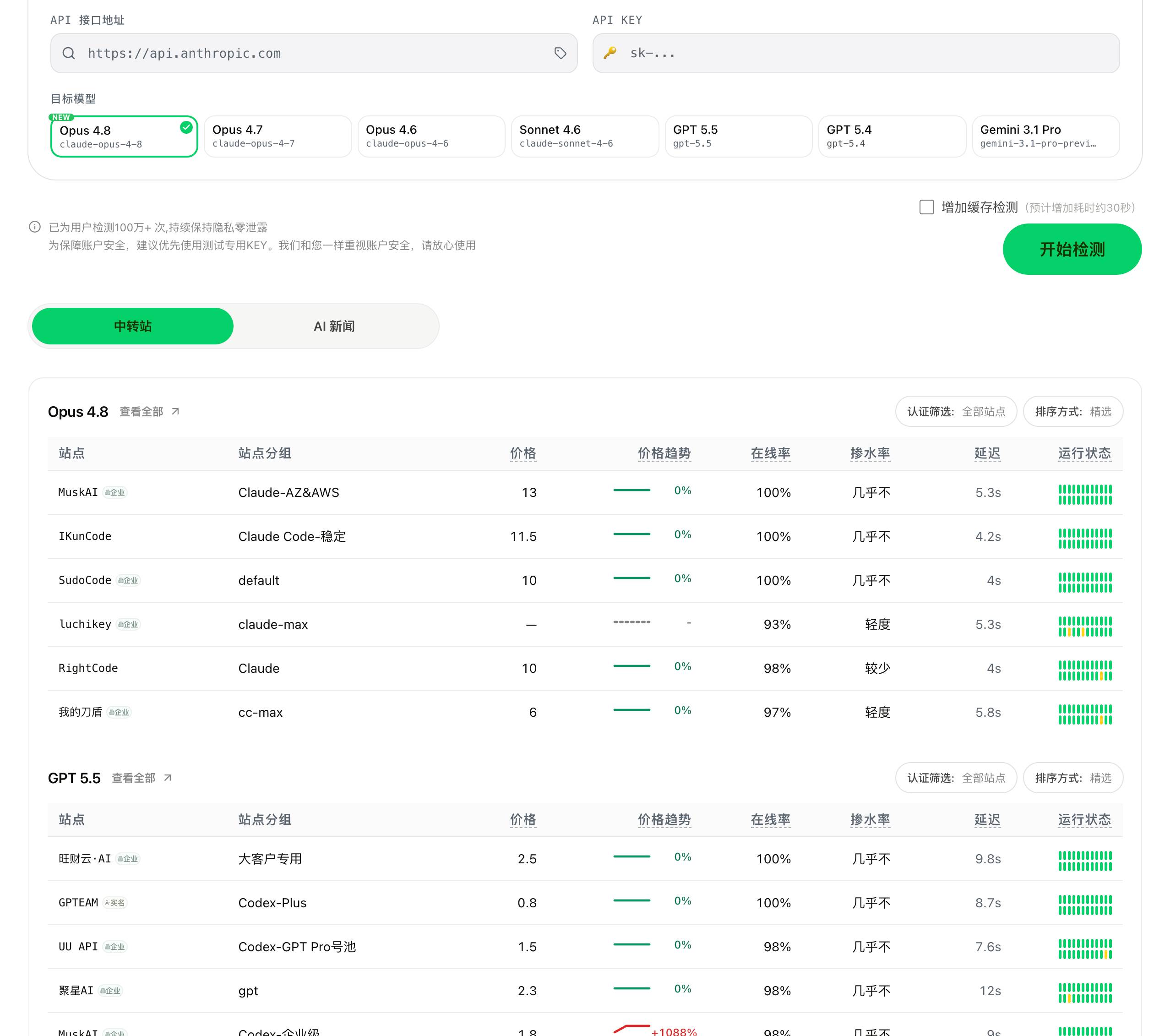The height and width of the screenshot is (1036, 1165).
Task: Pick the GPT 5.4 model card
Action: coord(892,136)
